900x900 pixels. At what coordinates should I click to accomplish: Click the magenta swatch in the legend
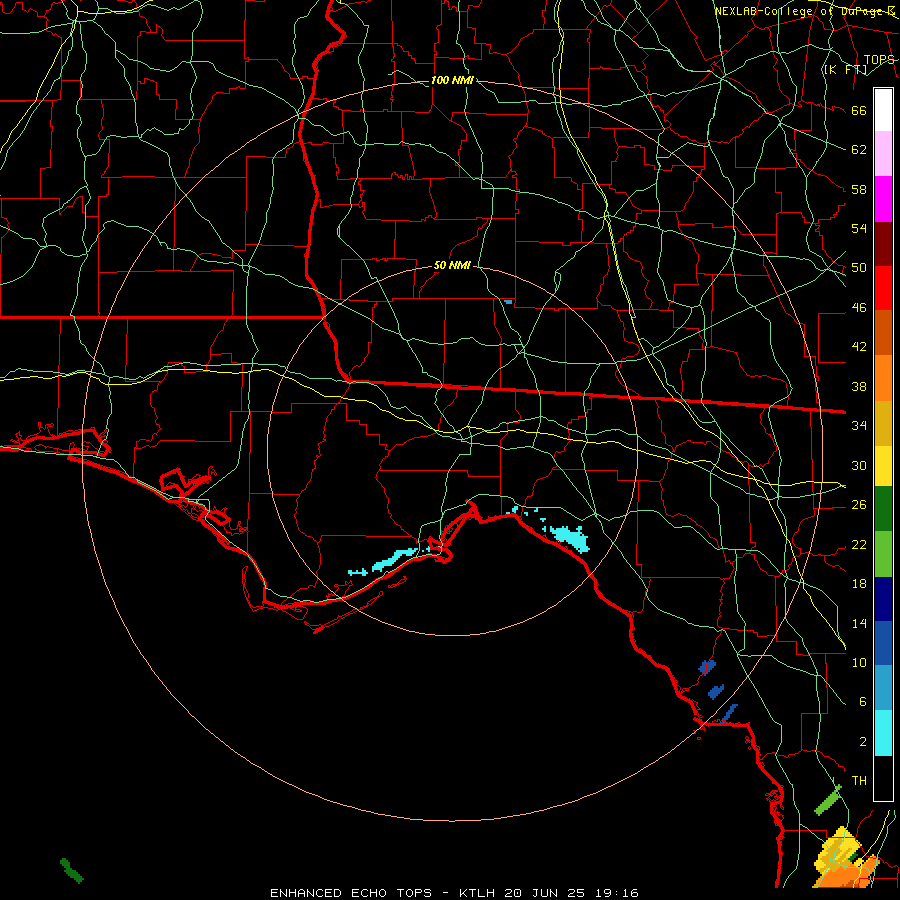coord(883,199)
